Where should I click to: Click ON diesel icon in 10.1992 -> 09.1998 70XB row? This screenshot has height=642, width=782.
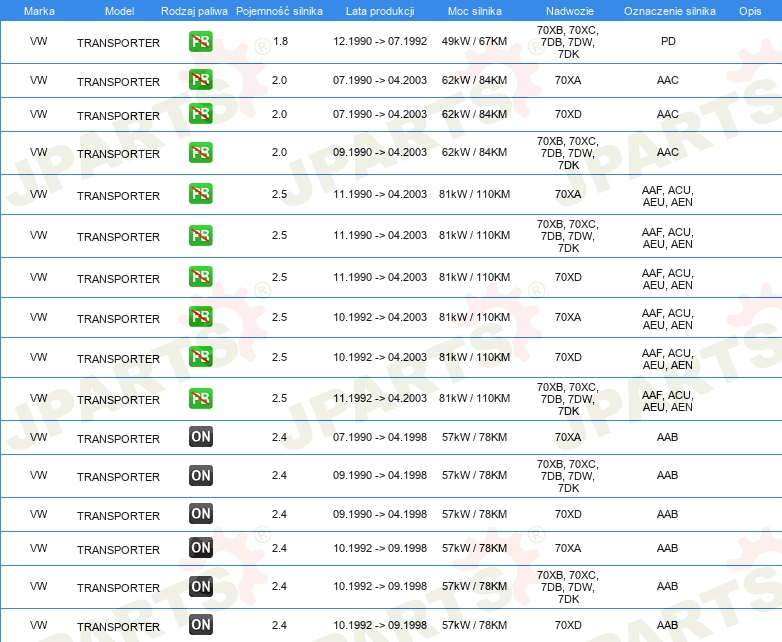click(201, 586)
